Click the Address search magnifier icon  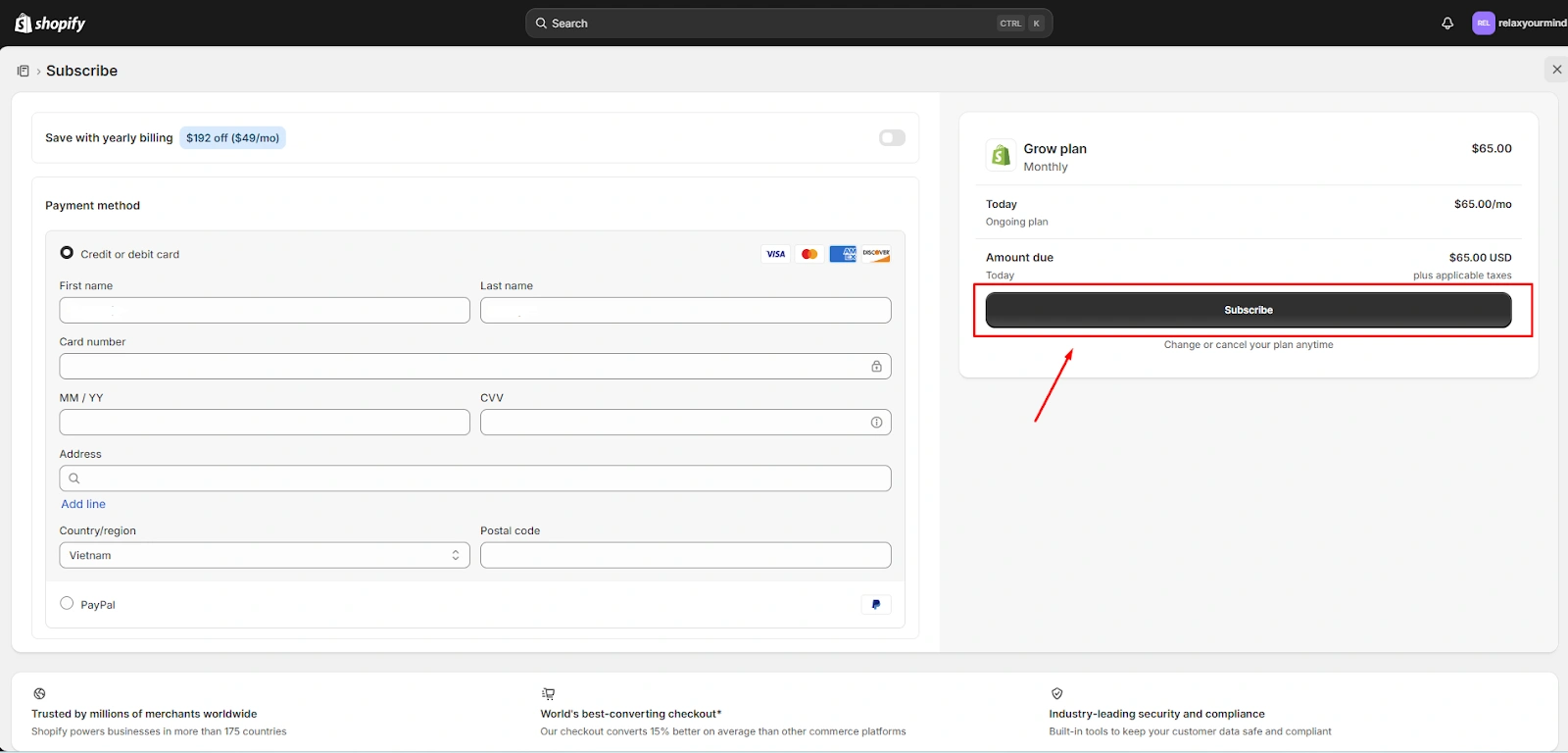coord(73,478)
